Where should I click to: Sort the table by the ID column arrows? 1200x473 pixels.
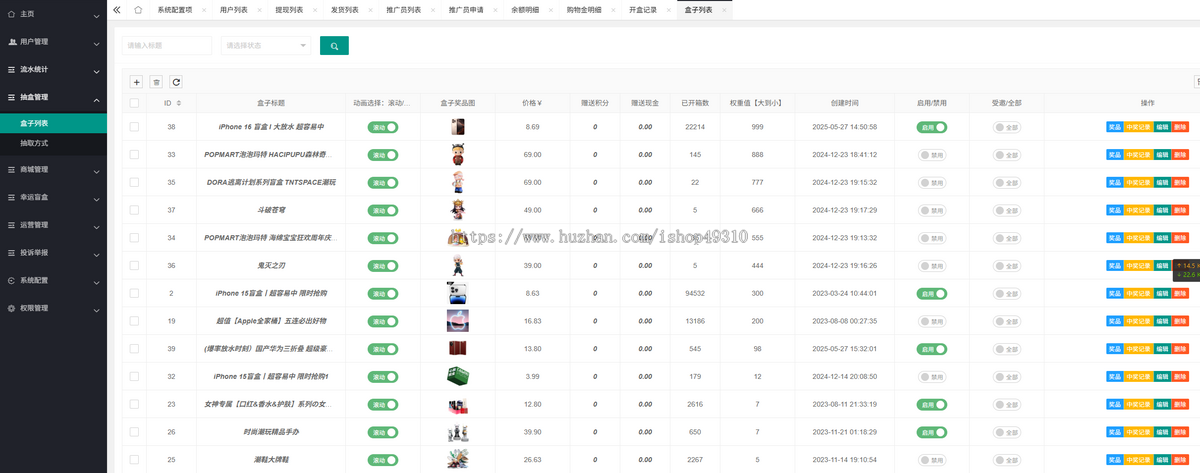click(179, 103)
